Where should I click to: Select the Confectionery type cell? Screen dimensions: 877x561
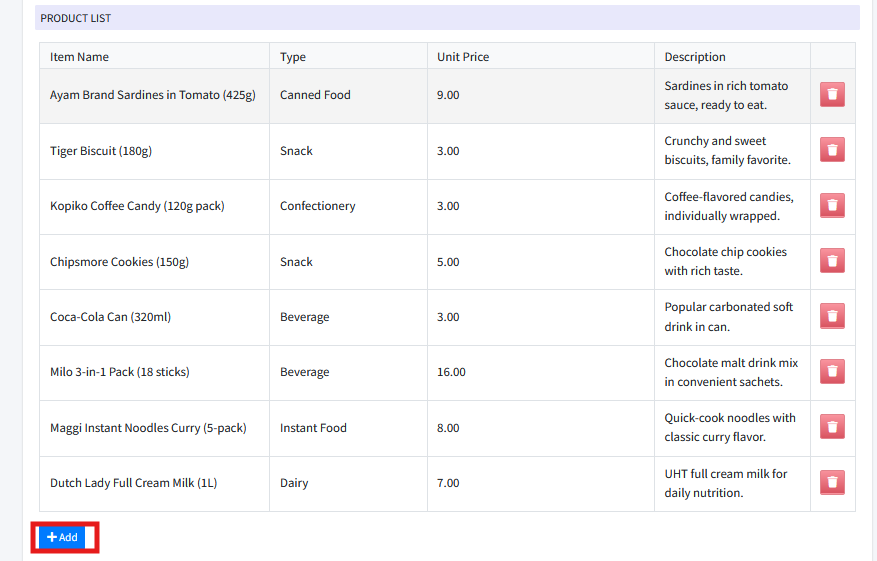click(x=317, y=206)
